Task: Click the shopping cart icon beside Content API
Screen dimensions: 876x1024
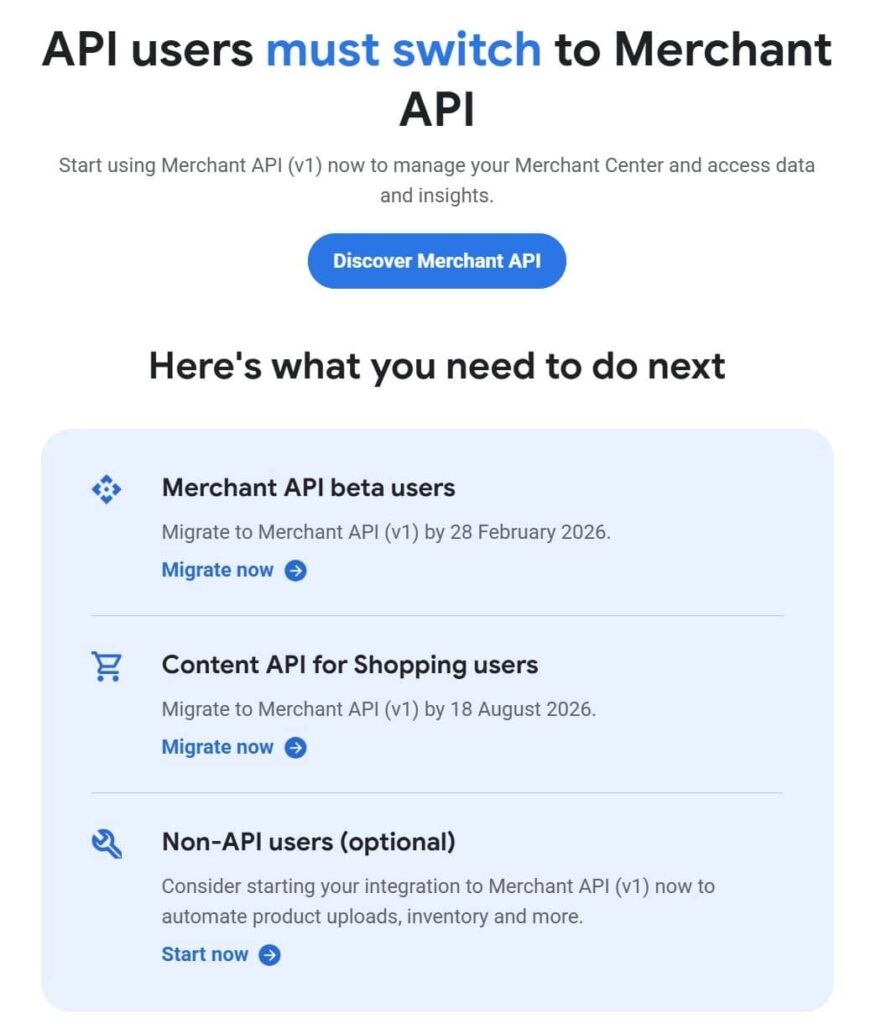Action: pos(107,666)
